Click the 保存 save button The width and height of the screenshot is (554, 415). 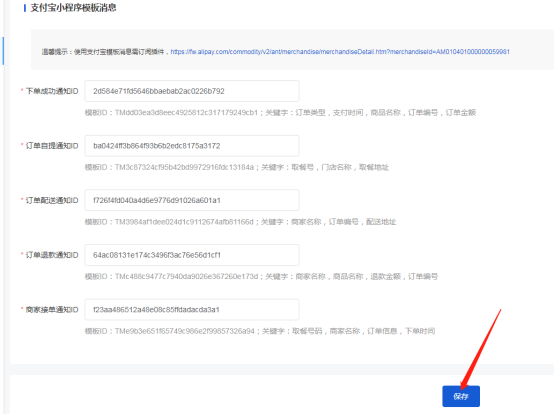tap(461, 396)
